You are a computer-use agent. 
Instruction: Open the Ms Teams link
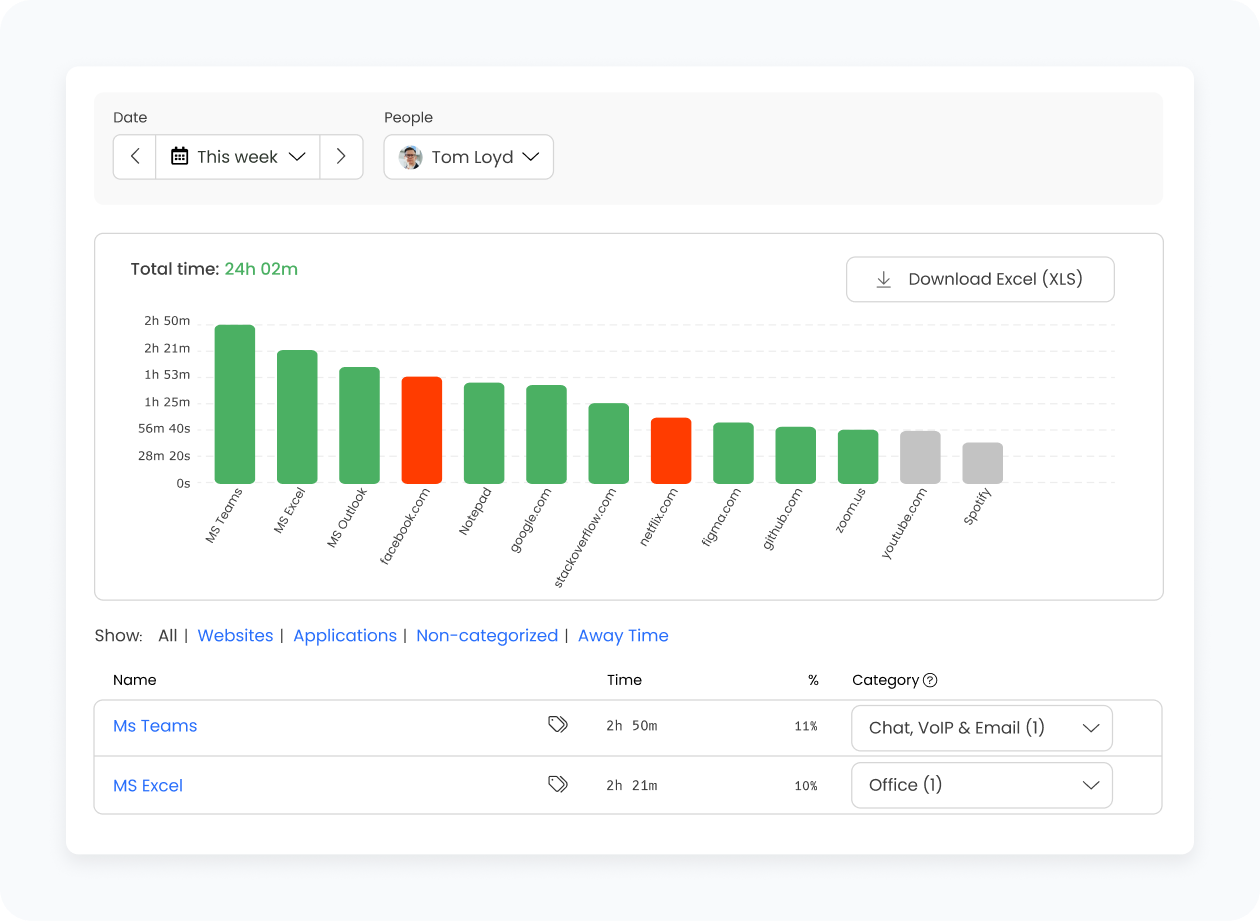coord(155,726)
